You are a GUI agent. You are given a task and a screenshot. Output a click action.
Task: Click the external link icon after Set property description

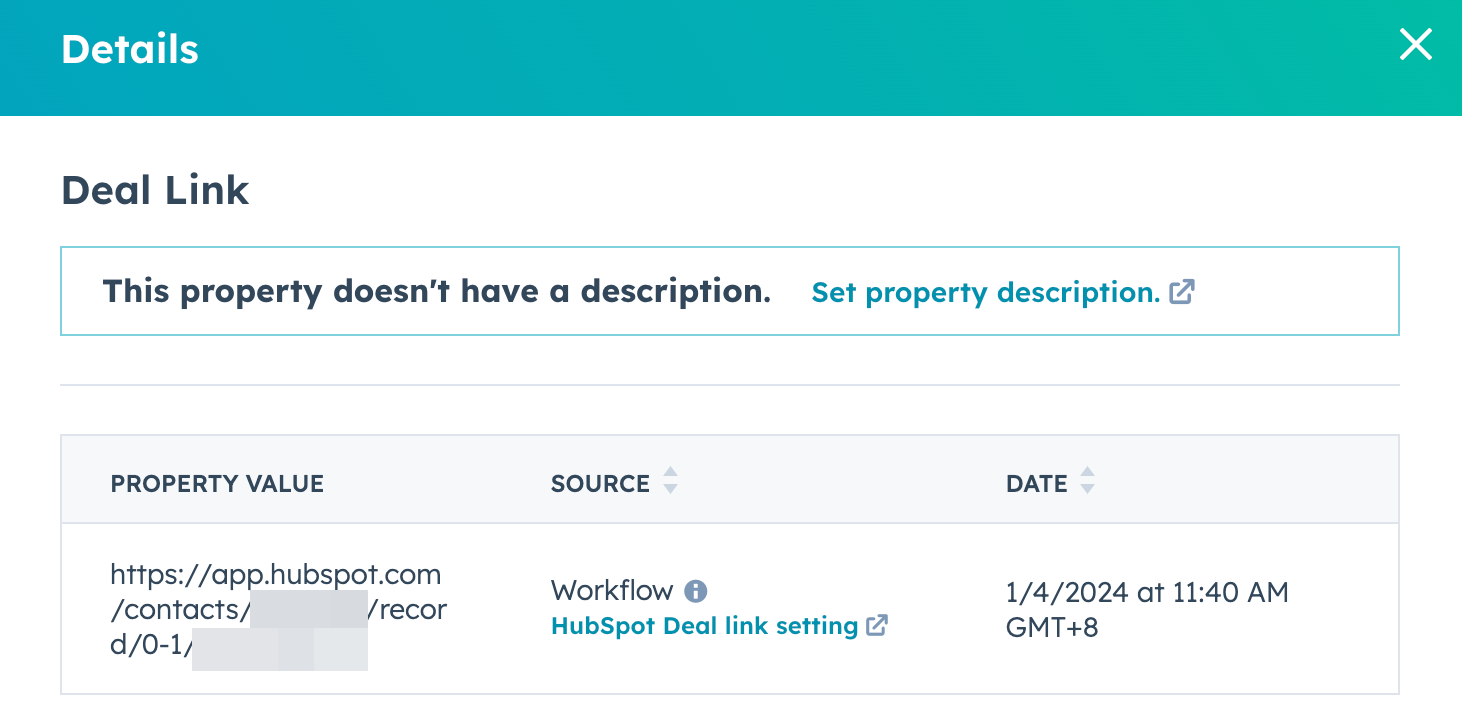pyautogui.click(x=1182, y=292)
